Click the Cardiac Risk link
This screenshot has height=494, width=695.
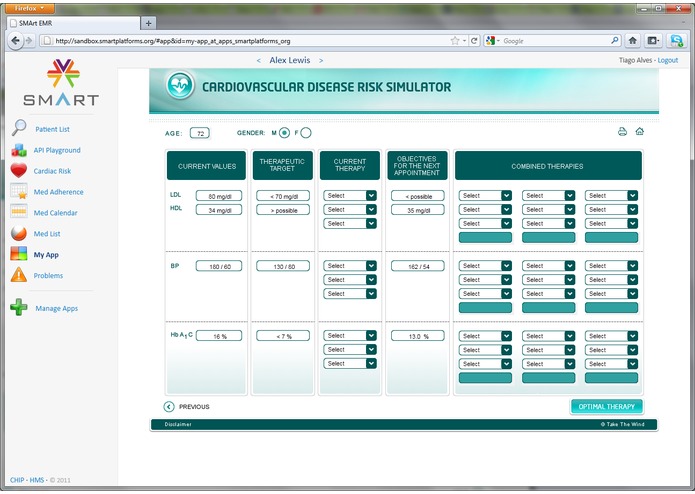tap(52, 171)
